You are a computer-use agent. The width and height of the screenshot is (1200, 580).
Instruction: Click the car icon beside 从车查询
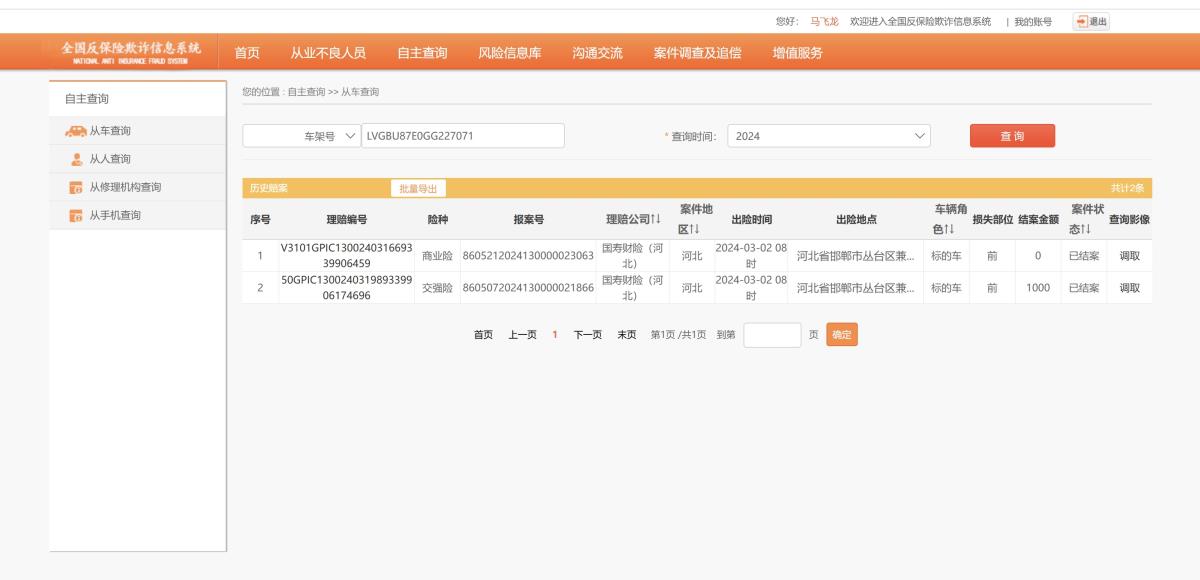pos(74,131)
